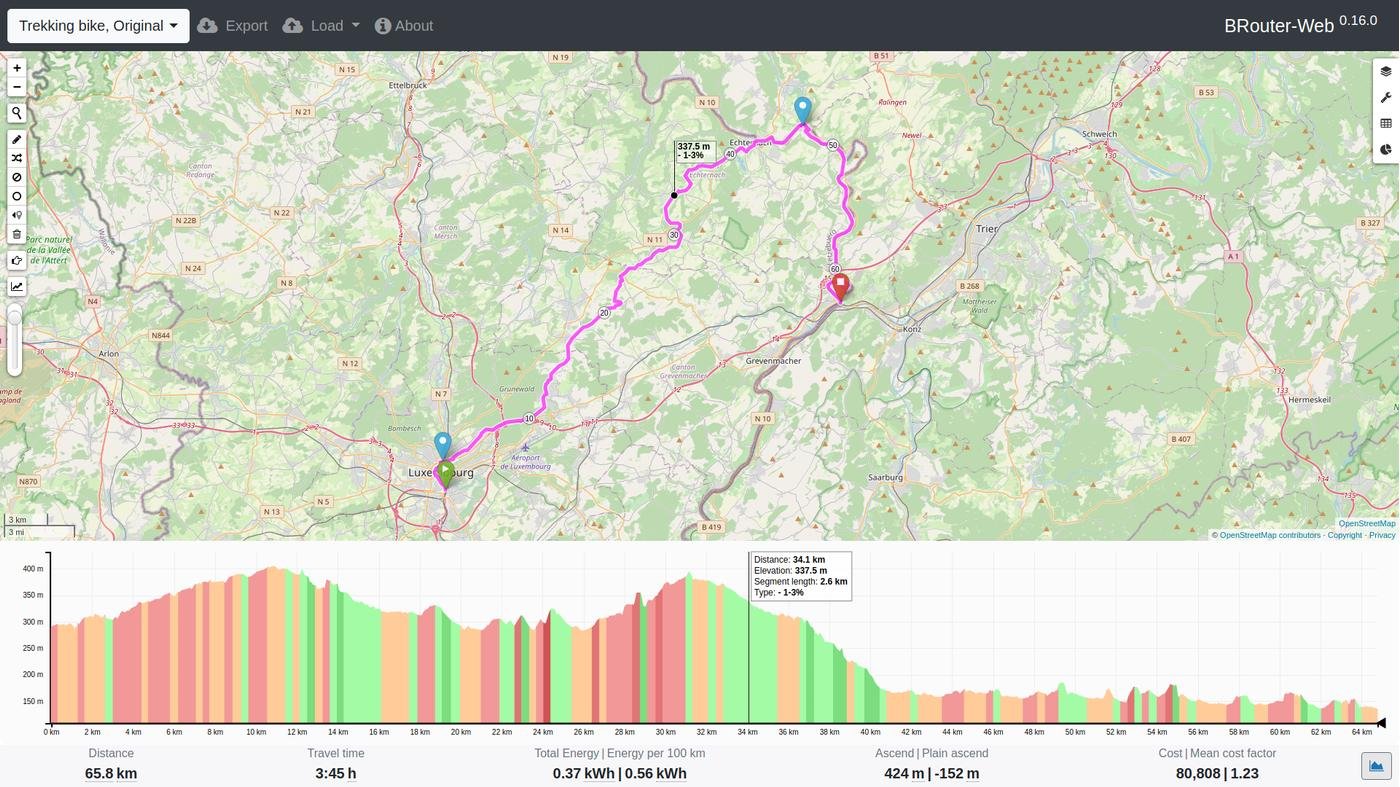This screenshot has height=787, width=1400.
Task: Click the vertical zoom slider handle
Action: [15, 315]
